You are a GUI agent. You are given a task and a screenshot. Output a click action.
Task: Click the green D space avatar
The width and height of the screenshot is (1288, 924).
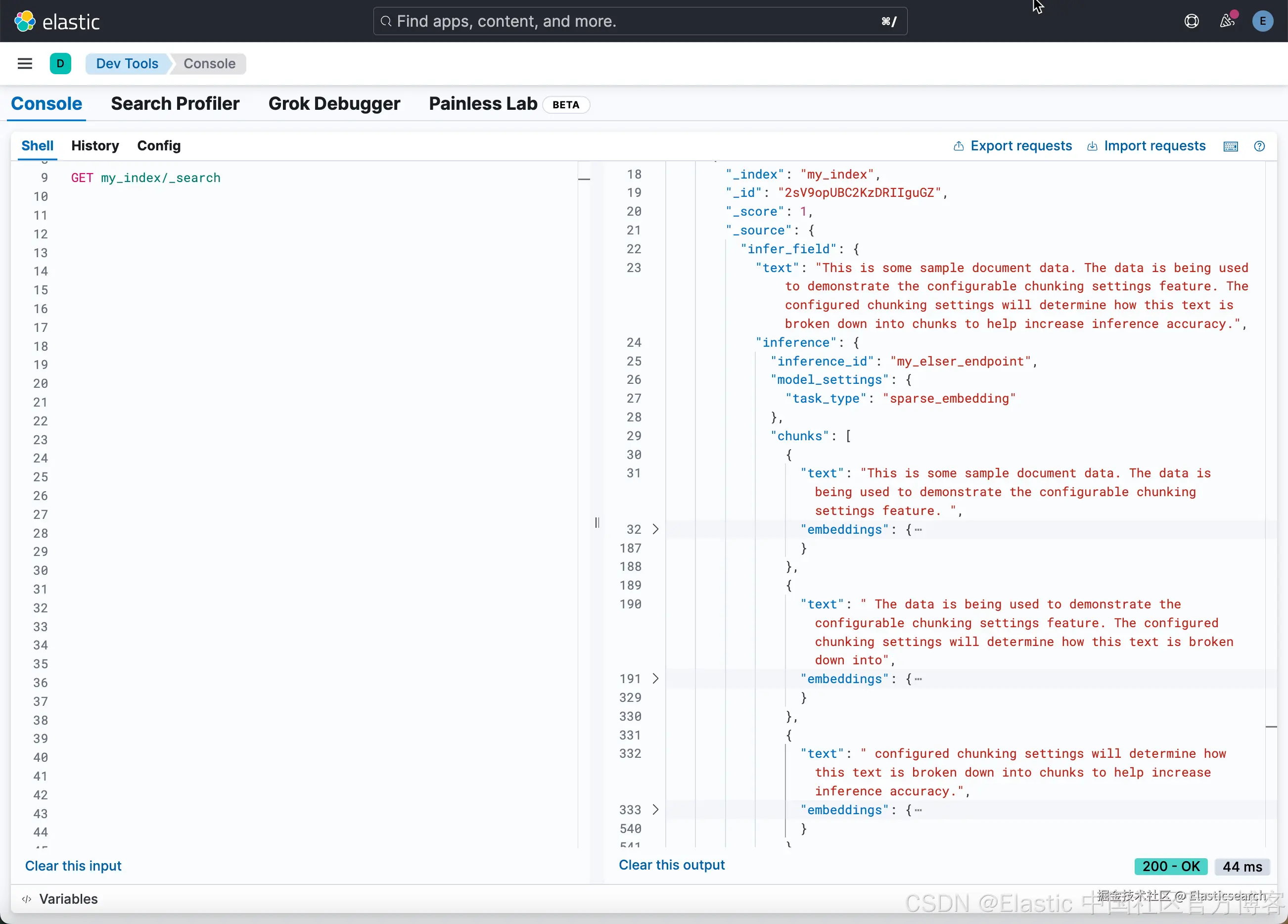[x=60, y=64]
